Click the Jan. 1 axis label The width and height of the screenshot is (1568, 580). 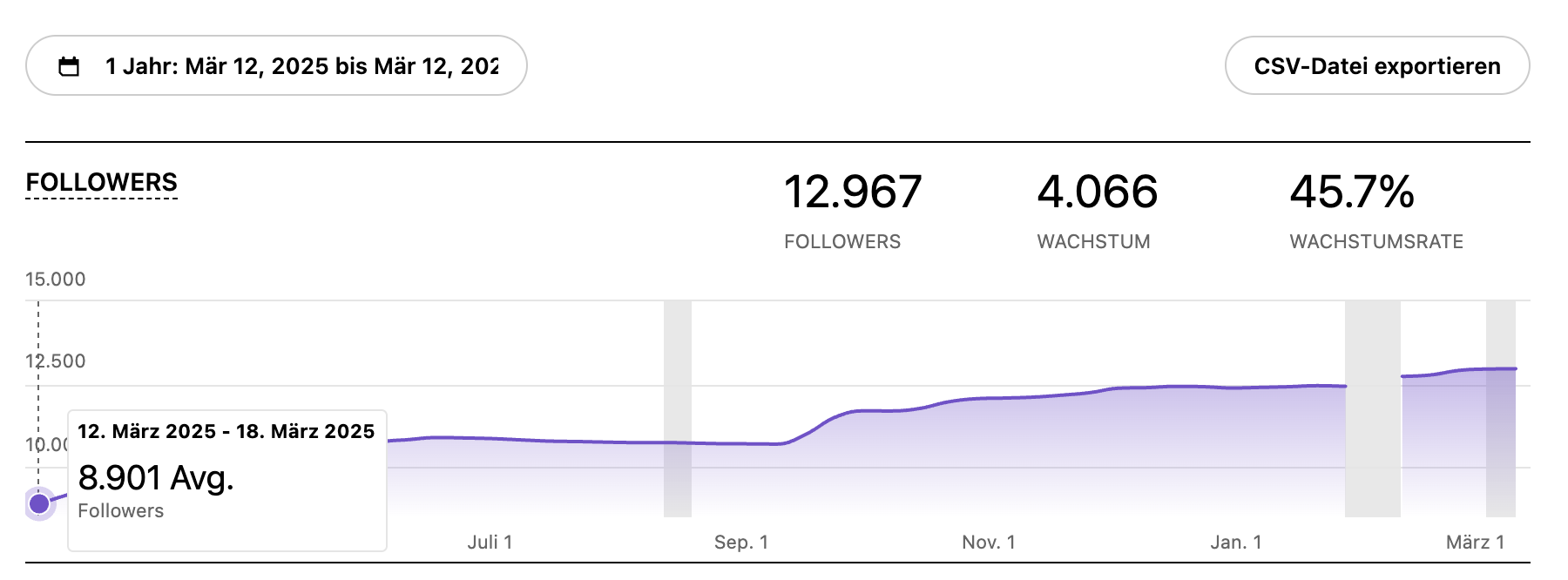click(x=1235, y=543)
